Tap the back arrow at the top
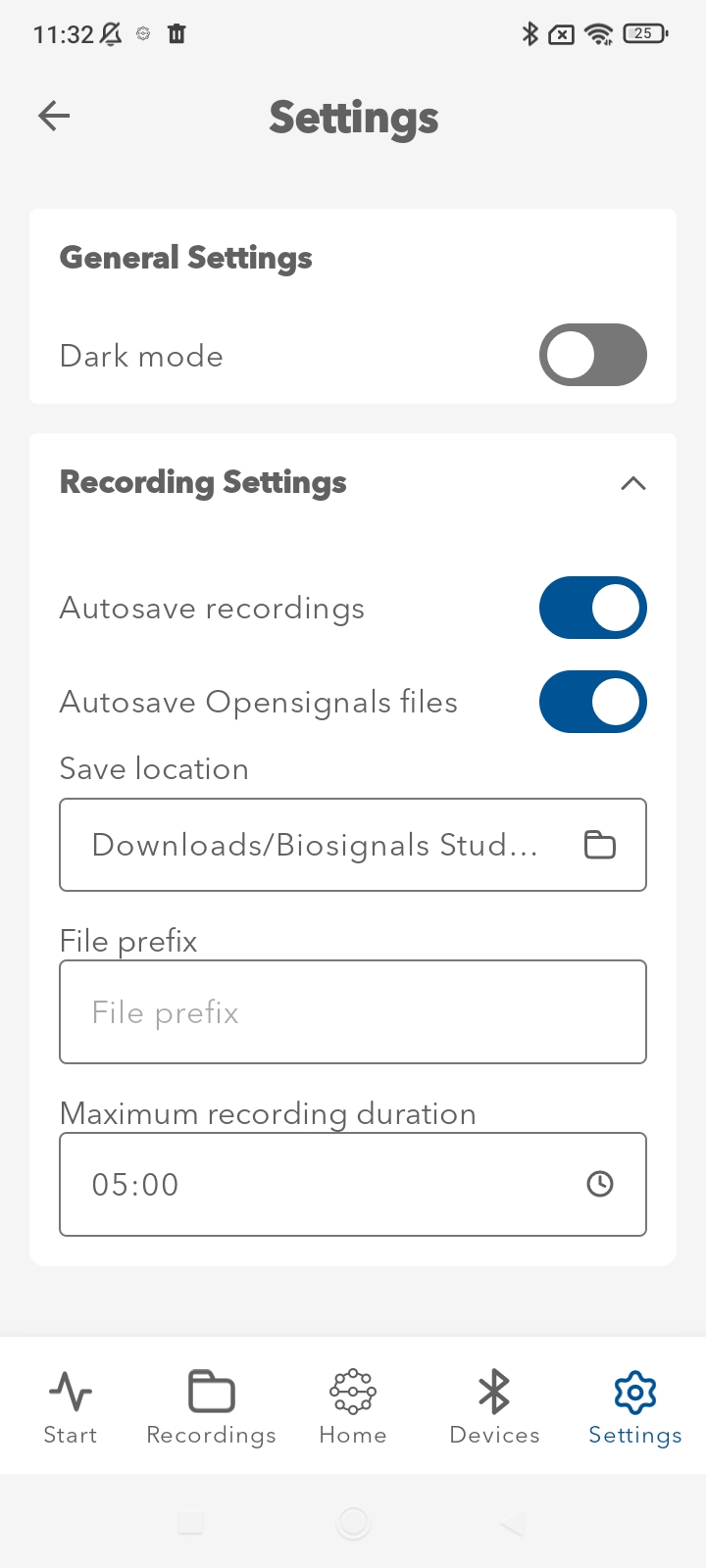The height and width of the screenshot is (1568, 706). click(x=54, y=116)
